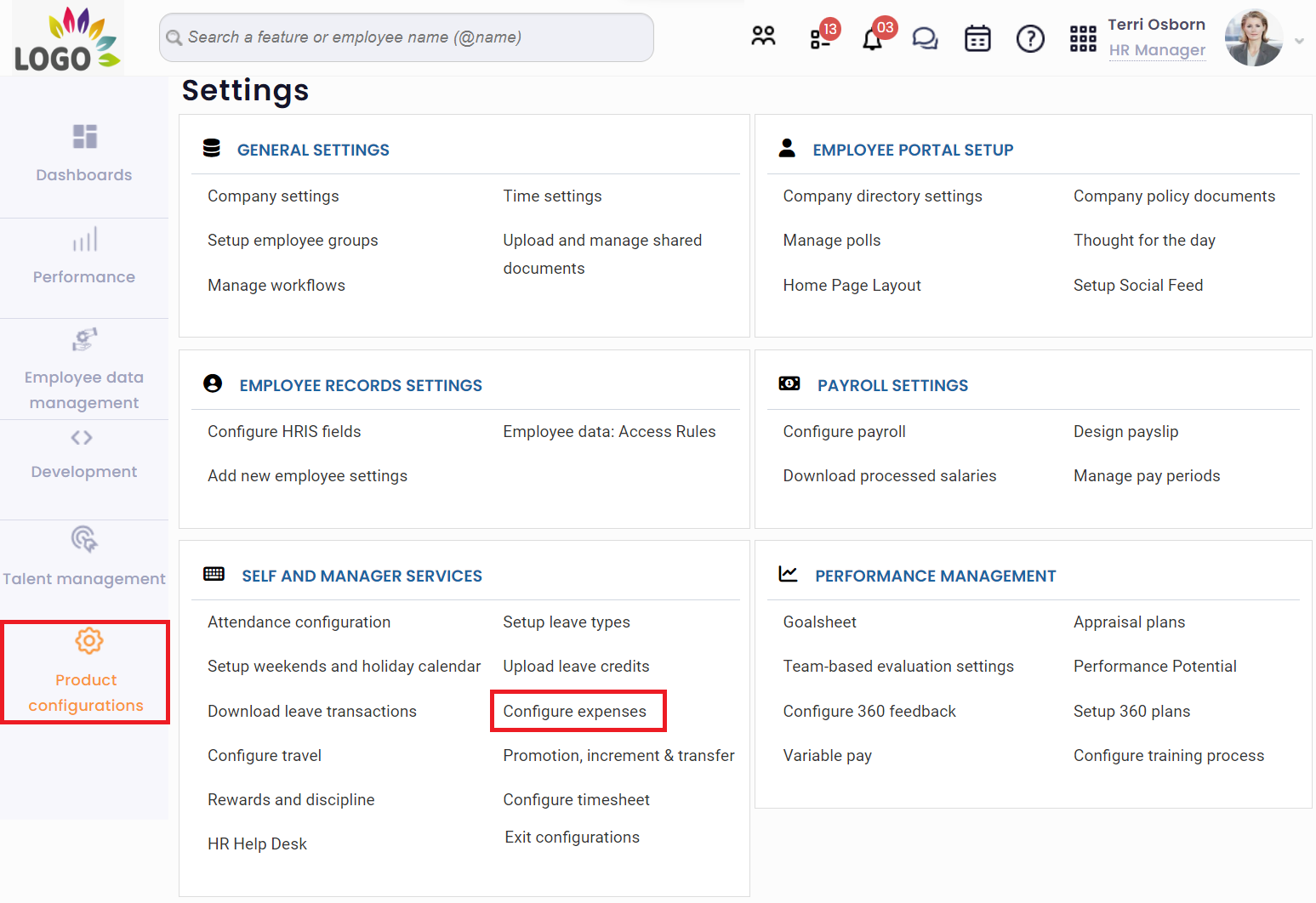This screenshot has width=1316, height=903.
Task: Open the team members icon in header
Action: 763,37
